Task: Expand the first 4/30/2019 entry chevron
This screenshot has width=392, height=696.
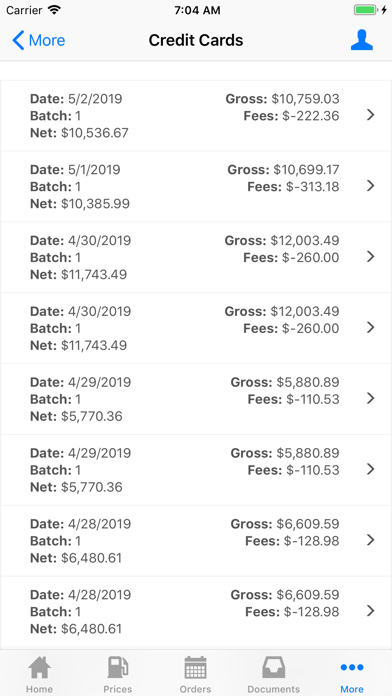Action: [x=371, y=257]
